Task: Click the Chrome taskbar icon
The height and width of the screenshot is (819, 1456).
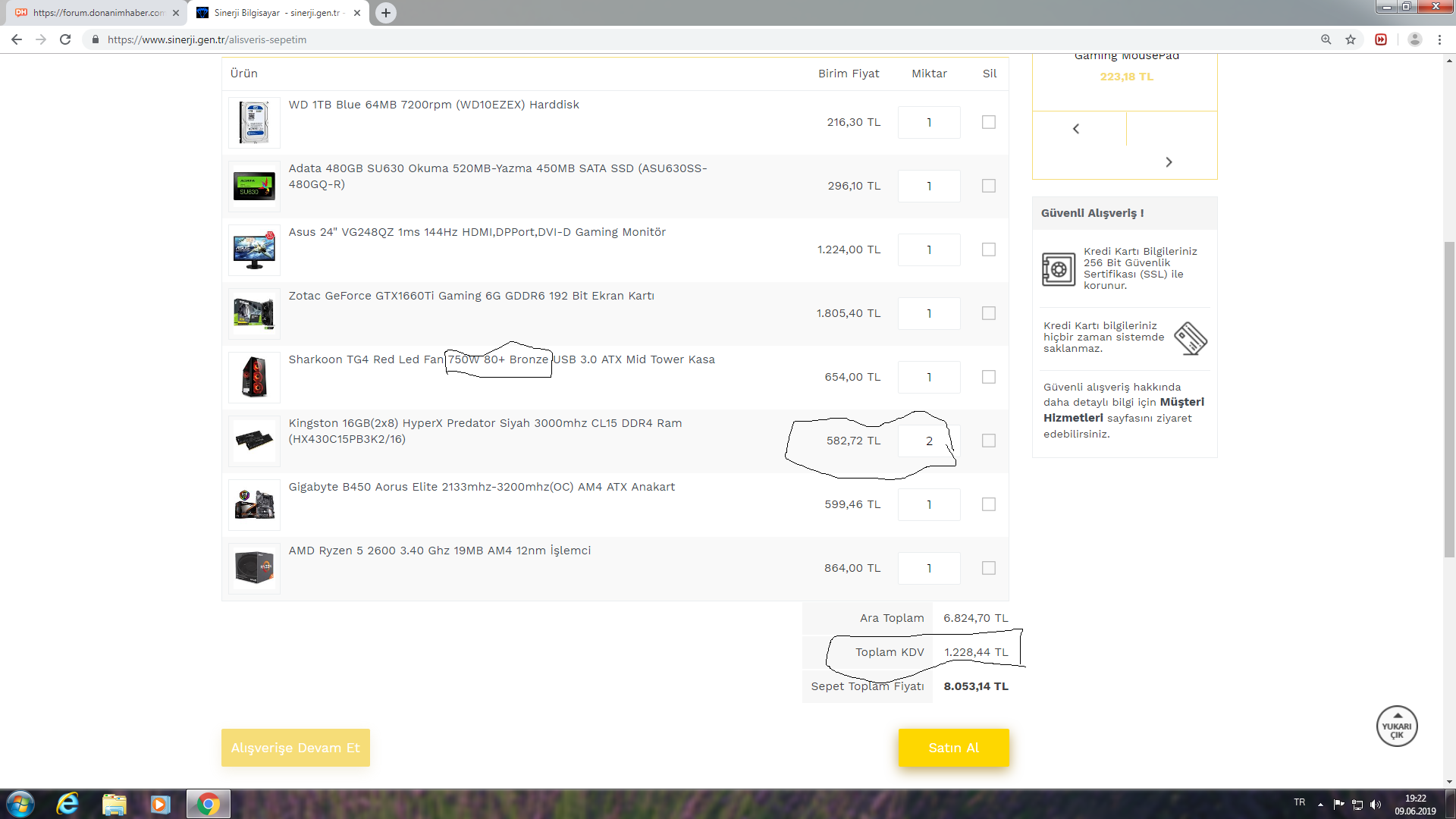Action: (x=208, y=804)
